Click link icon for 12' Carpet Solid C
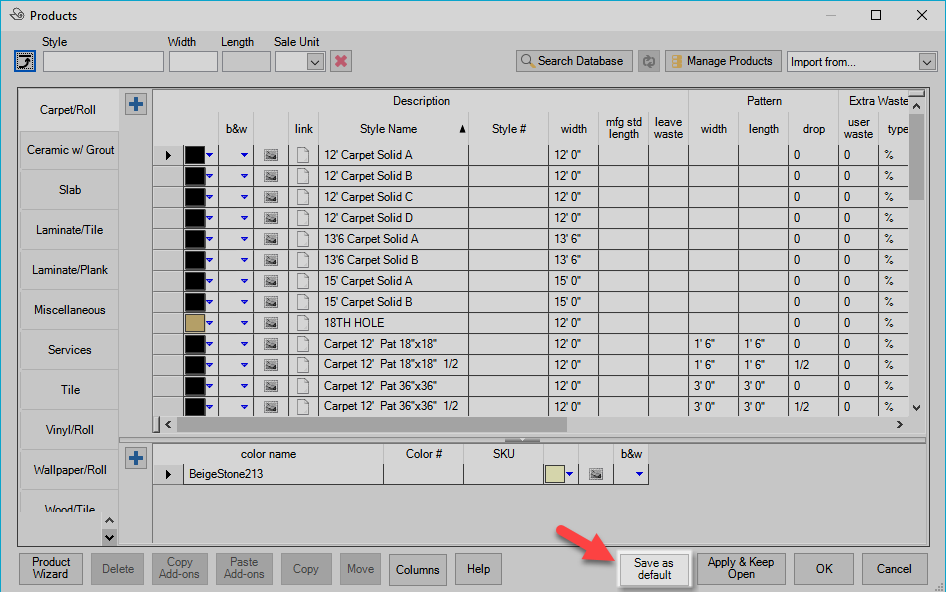 coord(303,197)
